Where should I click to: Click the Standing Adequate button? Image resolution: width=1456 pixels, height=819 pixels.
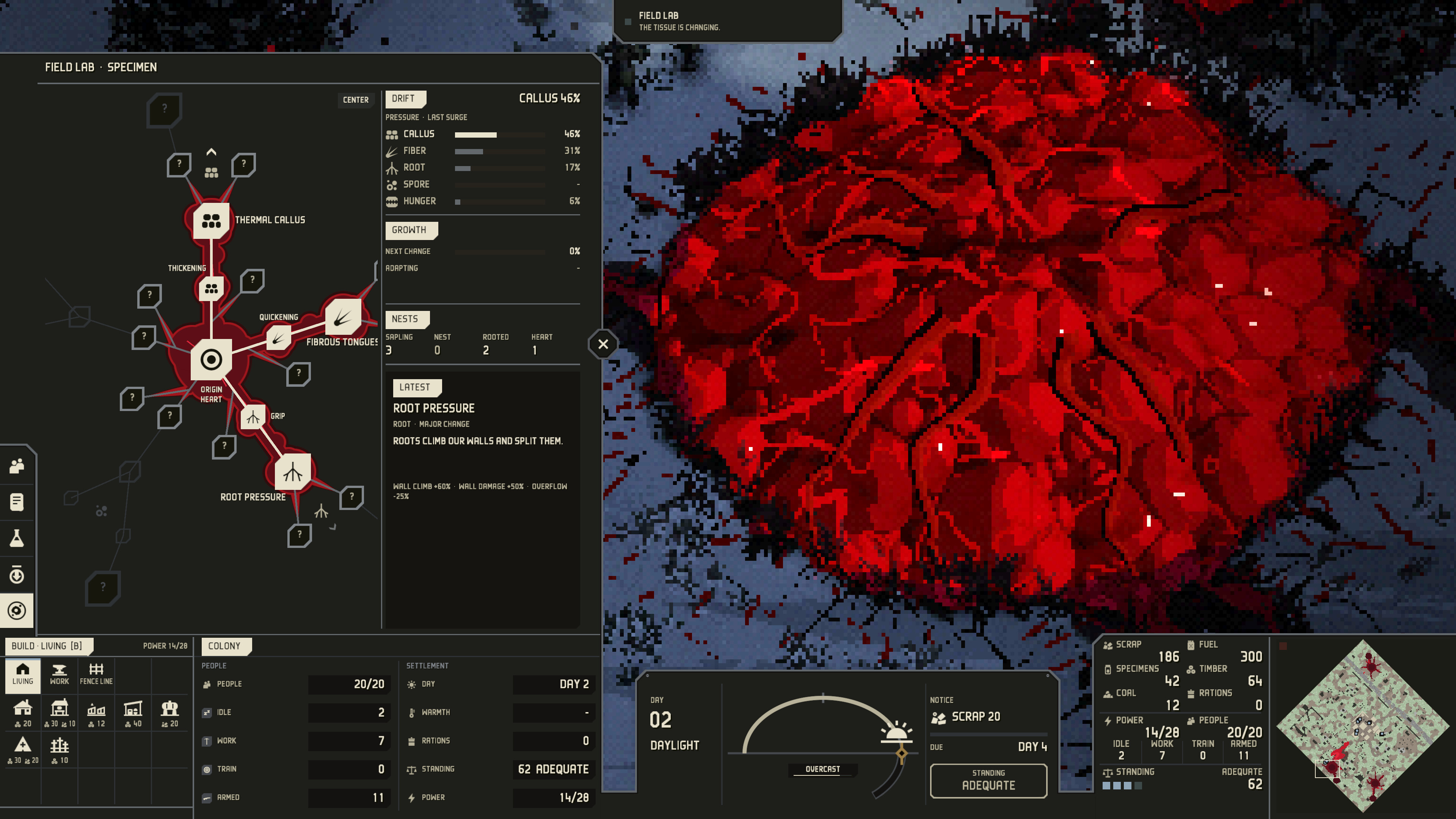(x=988, y=781)
